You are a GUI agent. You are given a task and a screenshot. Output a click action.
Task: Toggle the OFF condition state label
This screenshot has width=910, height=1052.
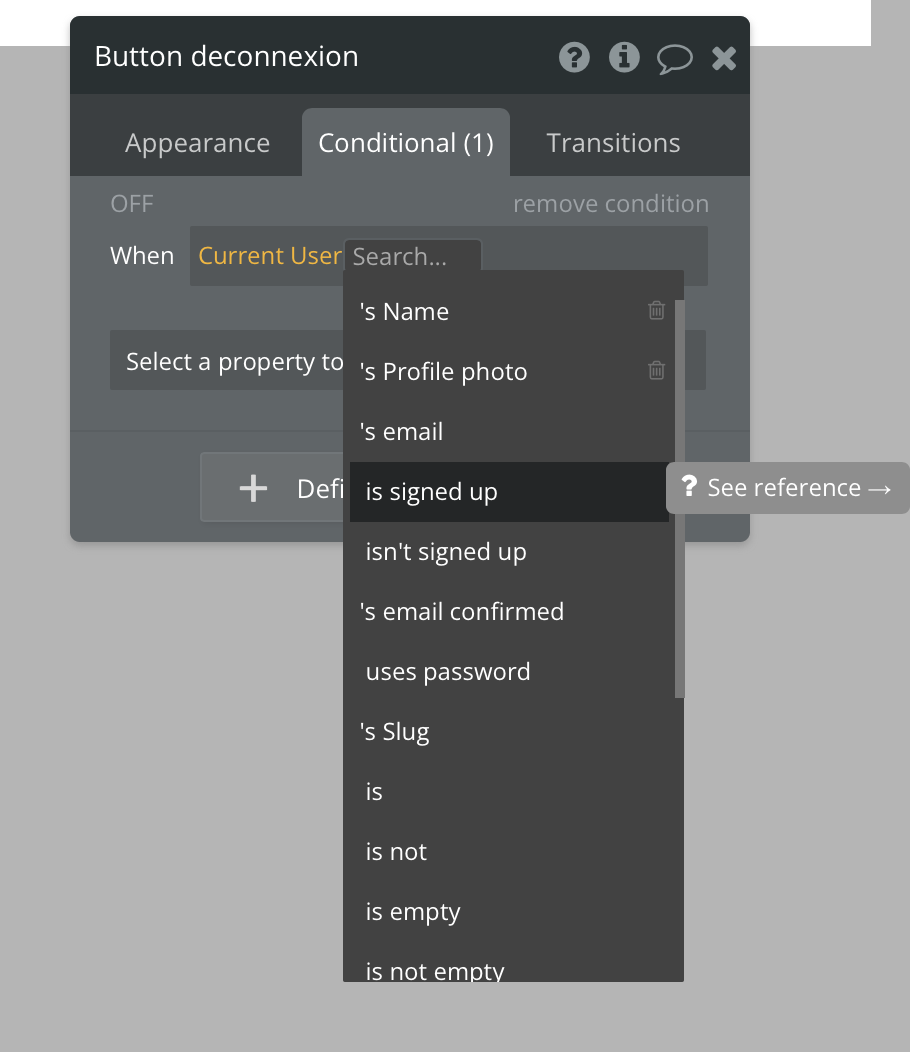tap(132, 204)
